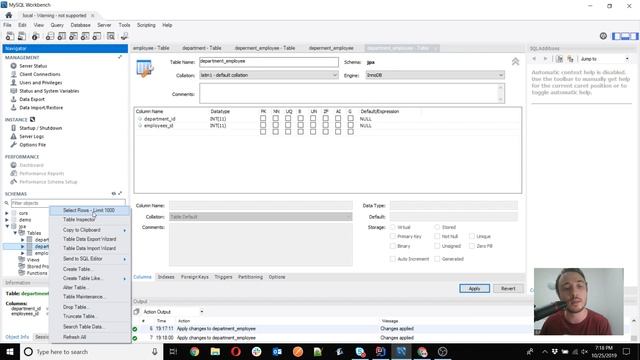Click the create new table toolbar icon
This screenshot has height=360, width=640.
click(62, 36)
